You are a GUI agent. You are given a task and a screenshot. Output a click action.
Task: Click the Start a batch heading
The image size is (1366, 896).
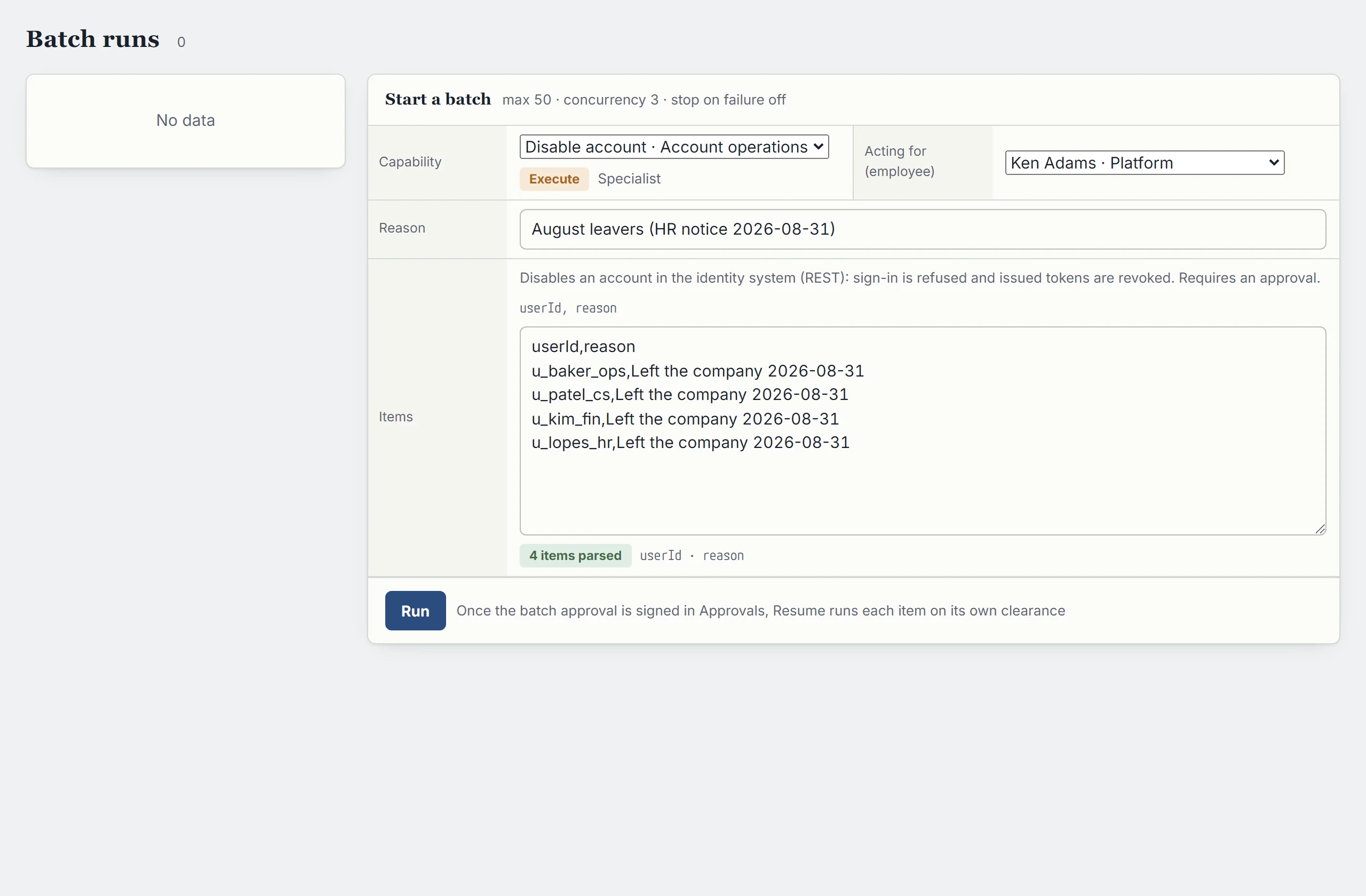438,99
